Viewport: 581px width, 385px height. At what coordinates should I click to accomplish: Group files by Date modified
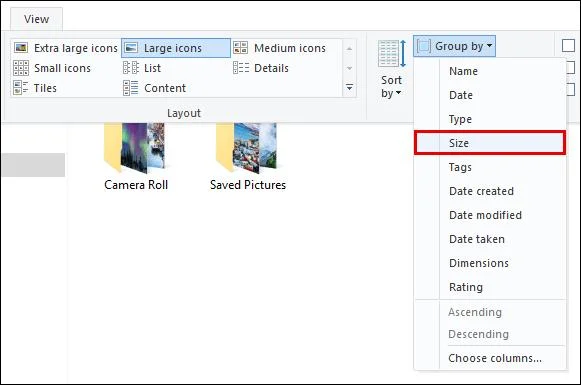(490, 215)
